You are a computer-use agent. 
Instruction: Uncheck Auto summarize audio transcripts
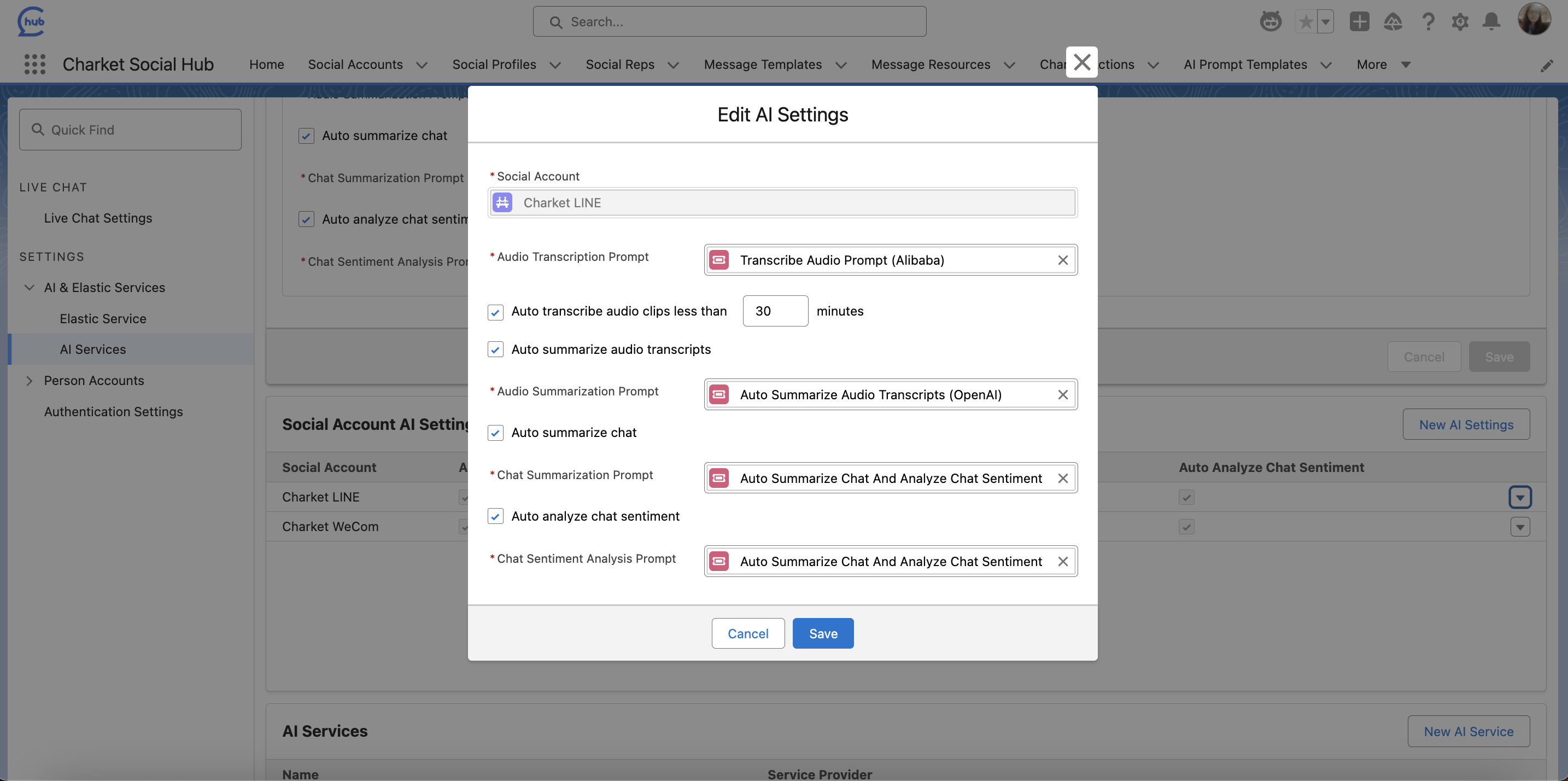pyautogui.click(x=495, y=349)
